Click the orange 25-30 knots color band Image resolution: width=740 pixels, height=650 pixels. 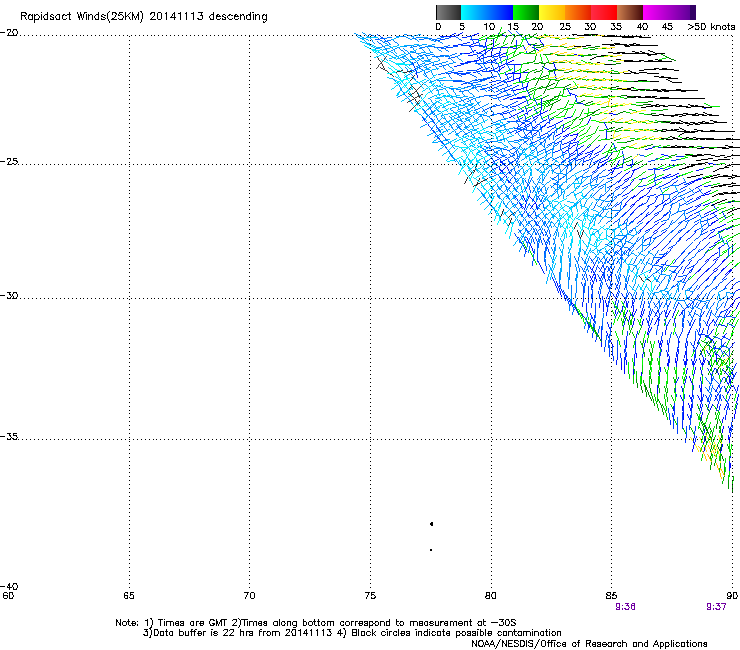578,12
